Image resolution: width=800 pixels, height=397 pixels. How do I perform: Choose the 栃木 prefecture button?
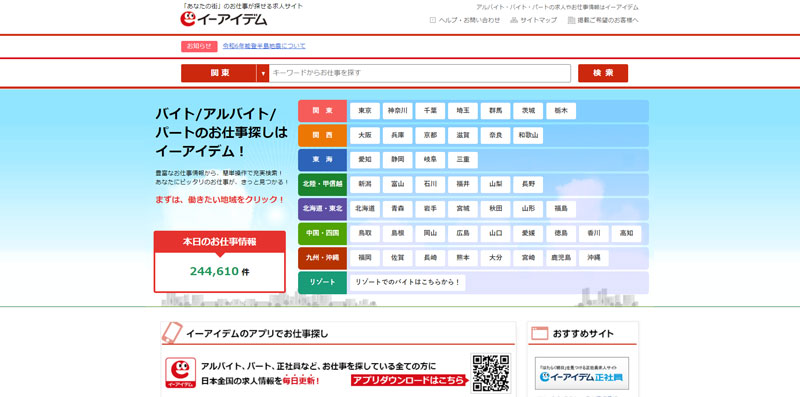pos(561,111)
